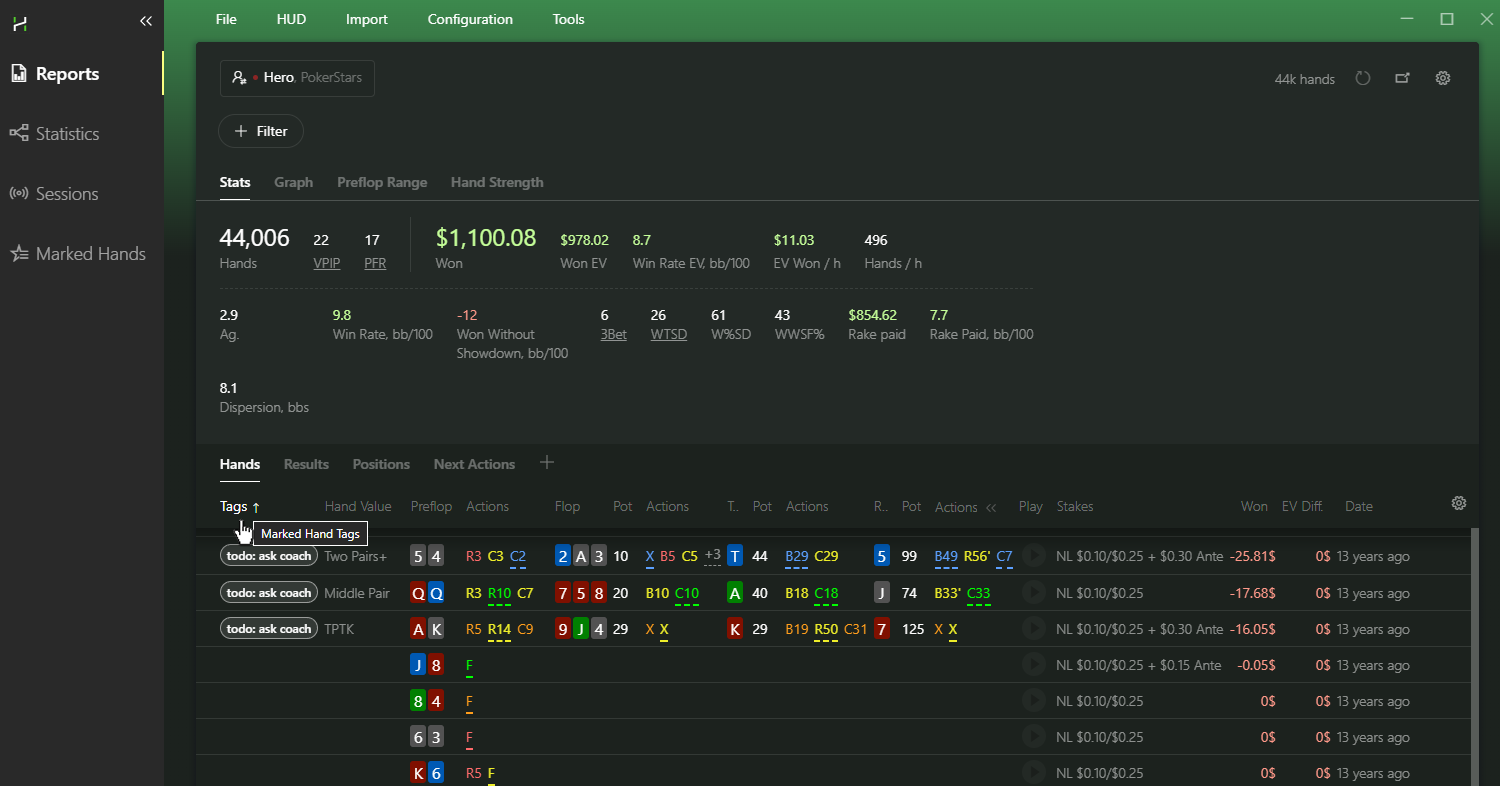This screenshot has width=1500, height=786.
Task: Collapse river Actions columns with double chevron
Action: pyautogui.click(x=991, y=507)
